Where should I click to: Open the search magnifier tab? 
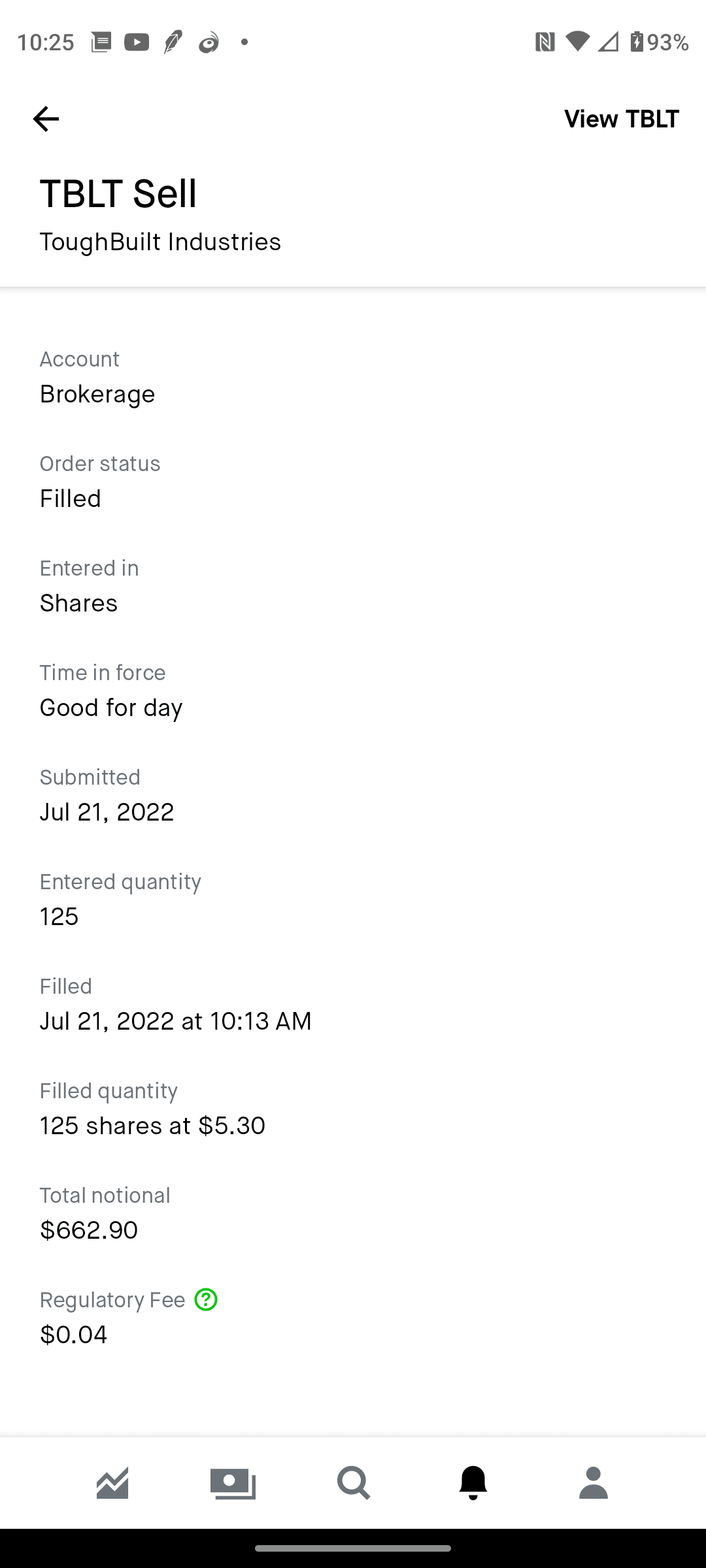pyautogui.click(x=353, y=1482)
